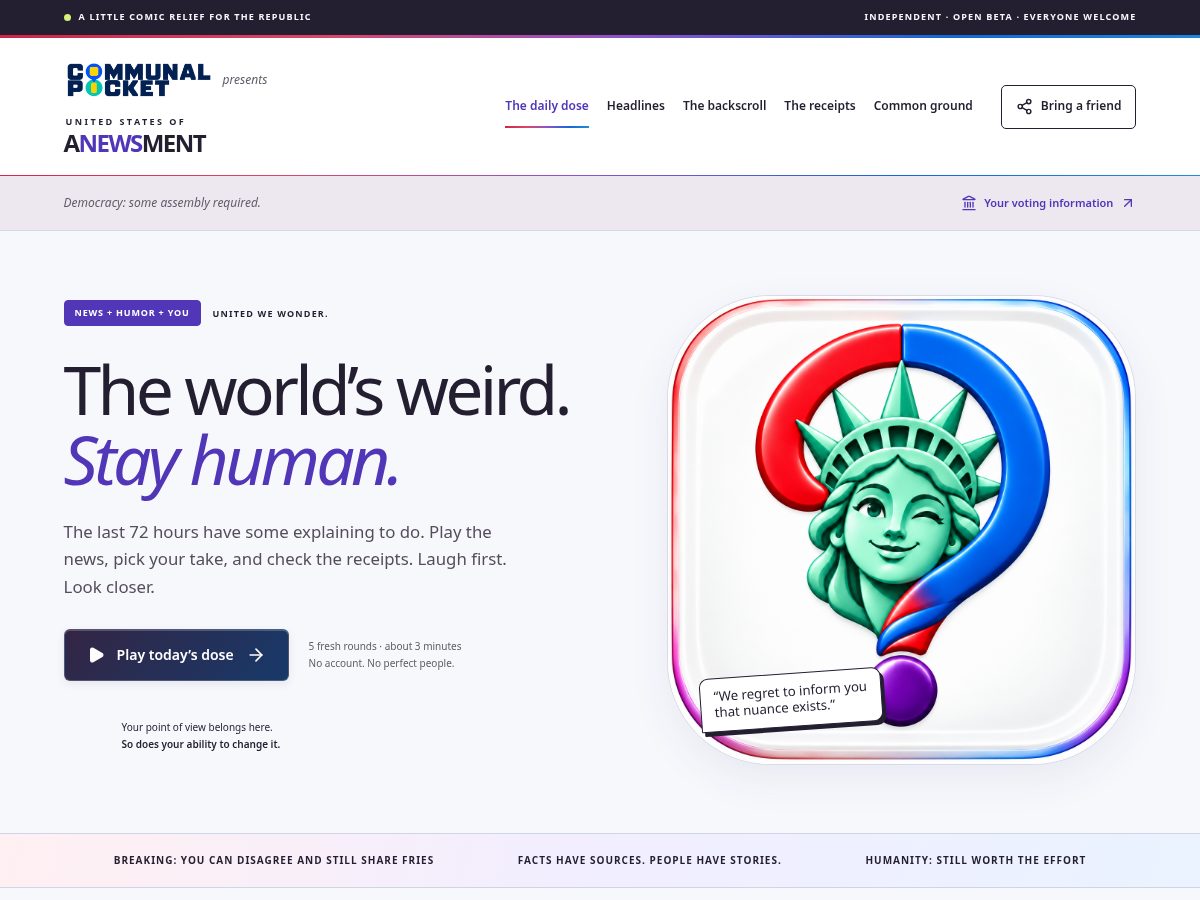Viewport: 1200px width, 900px height.
Task: Click "Humanity: still worth the effort" ticker
Action: pos(975,860)
